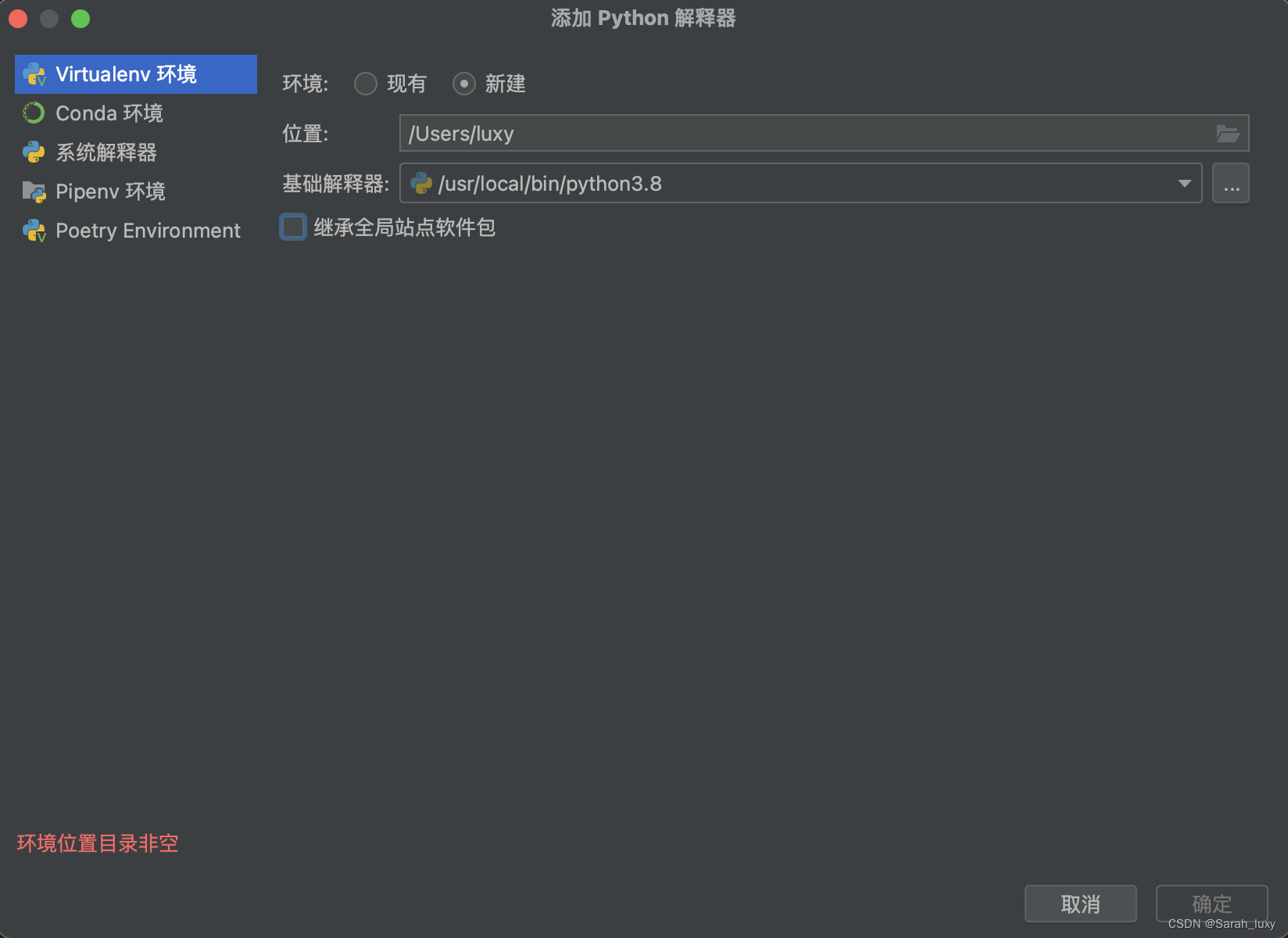
Task: Open base interpreter combo box python3.8
Action: point(801,184)
